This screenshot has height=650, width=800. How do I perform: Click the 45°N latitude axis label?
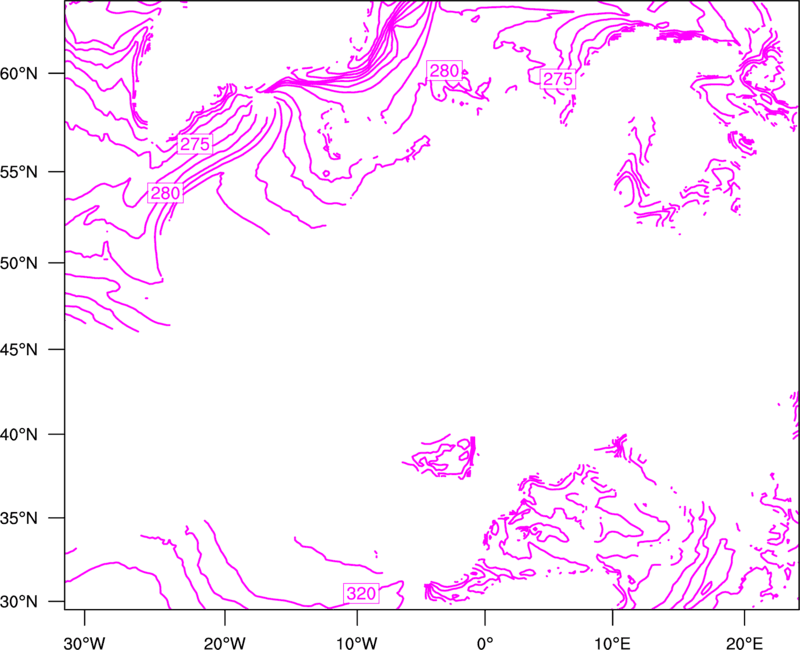pyautogui.click(x=19, y=350)
